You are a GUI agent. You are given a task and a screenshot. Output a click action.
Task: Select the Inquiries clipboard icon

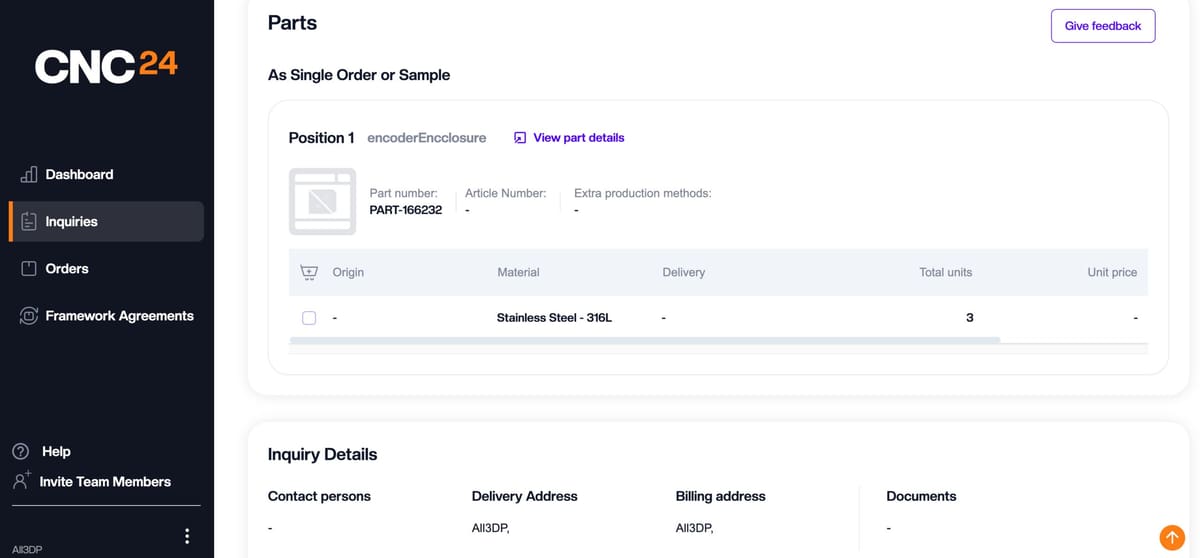[x=29, y=221]
